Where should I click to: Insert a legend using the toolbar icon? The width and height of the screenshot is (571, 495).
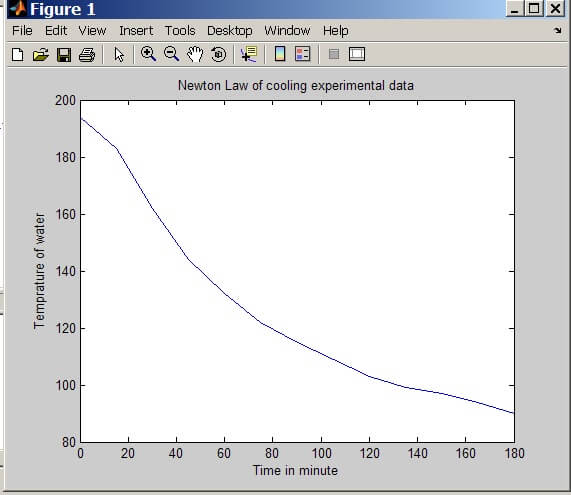[x=303, y=54]
